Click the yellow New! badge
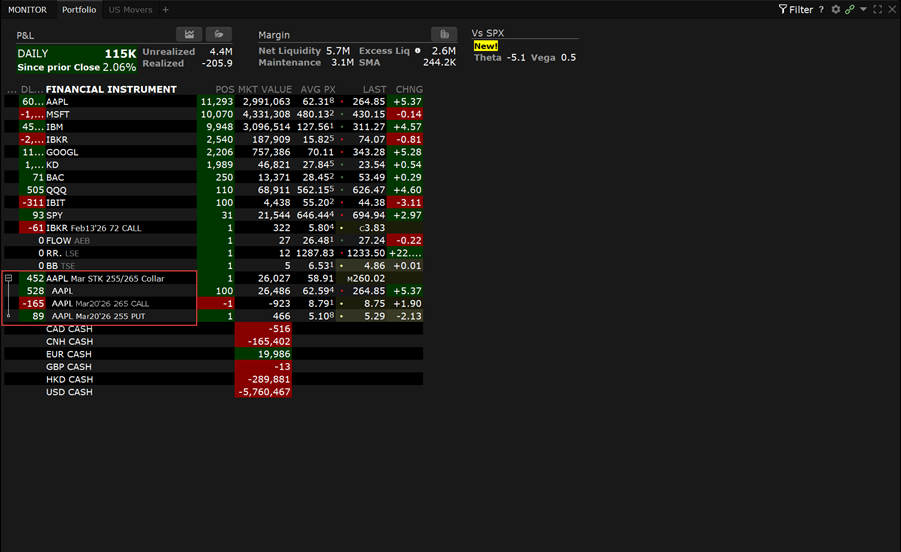Screen dimensions: 901x552 pos(486,46)
